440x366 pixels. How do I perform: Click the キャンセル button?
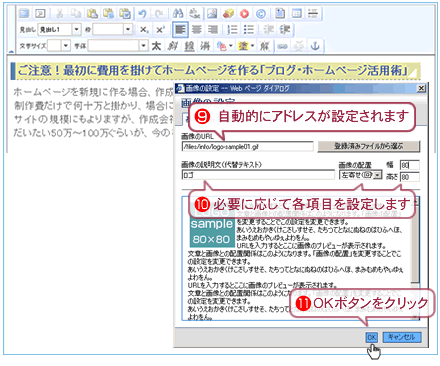402,337
